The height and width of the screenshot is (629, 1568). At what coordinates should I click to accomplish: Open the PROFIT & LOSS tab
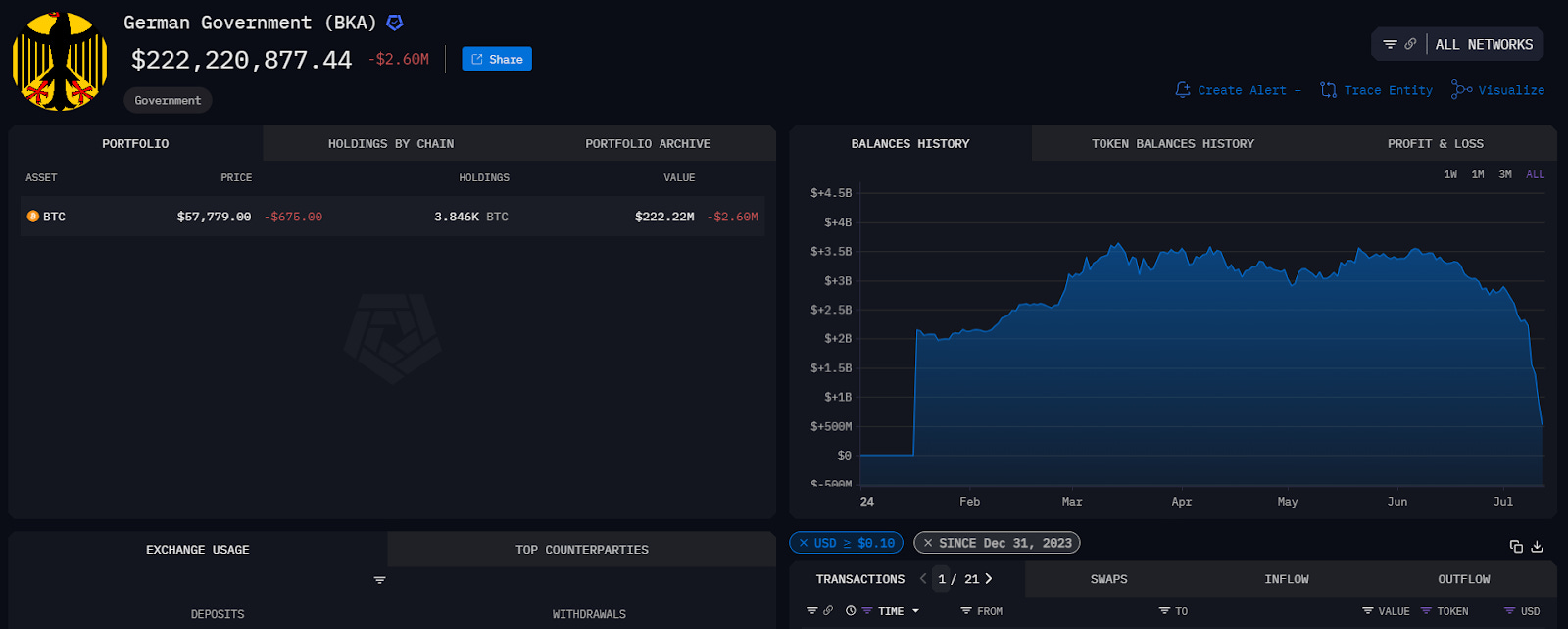[1436, 143]
